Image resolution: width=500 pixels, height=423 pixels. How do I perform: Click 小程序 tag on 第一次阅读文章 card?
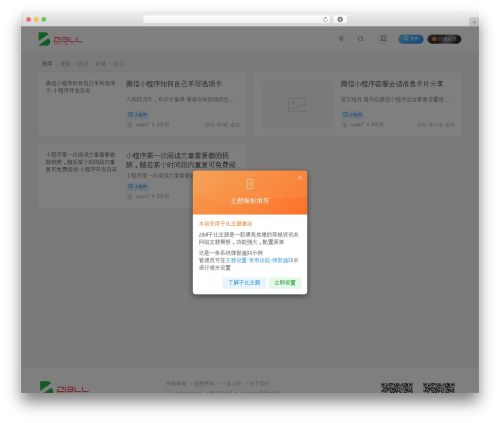point(137,186)
